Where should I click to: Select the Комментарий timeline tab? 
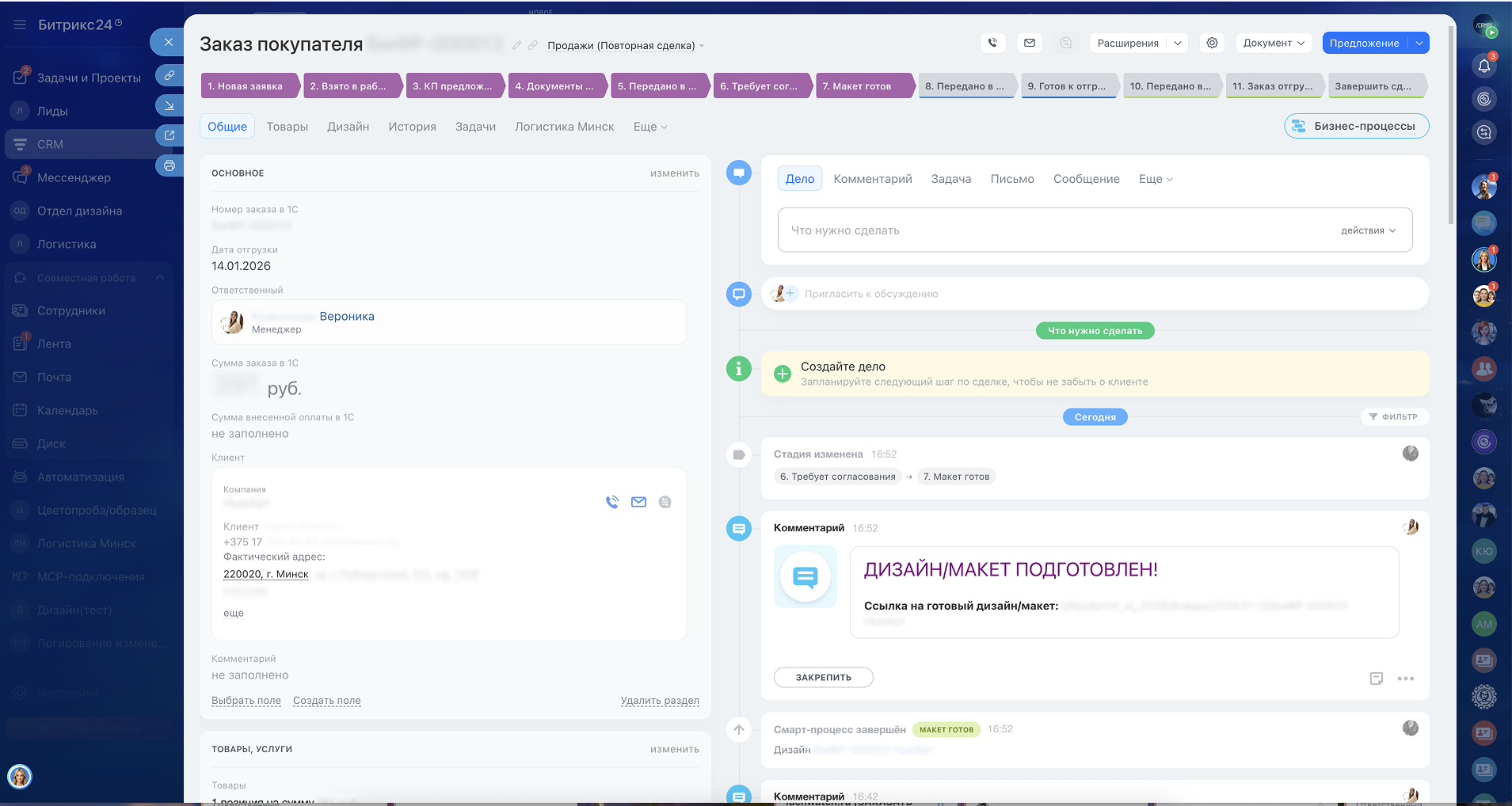873,179
